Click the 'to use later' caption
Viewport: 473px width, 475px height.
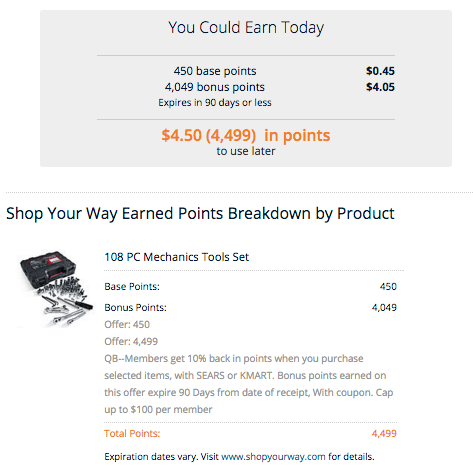[x=246, y=151]
